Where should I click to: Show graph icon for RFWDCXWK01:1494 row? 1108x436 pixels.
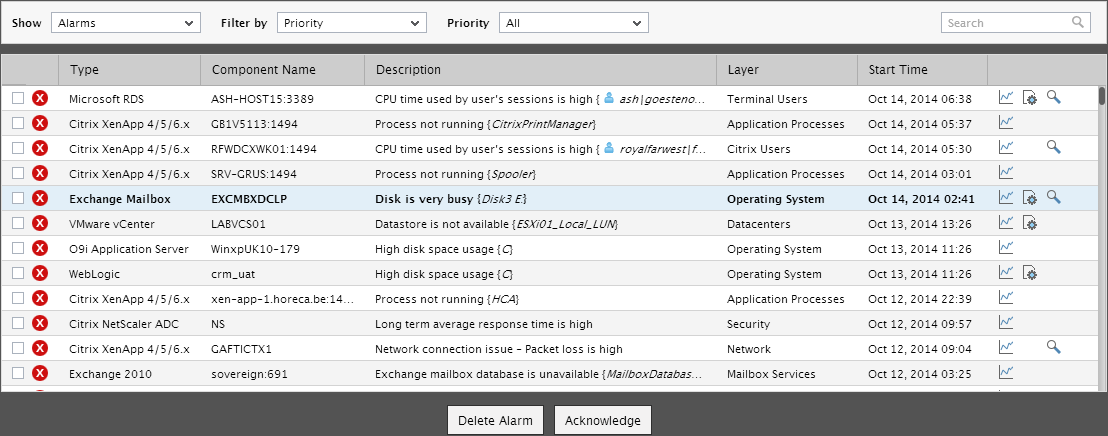click(1006, 148)
